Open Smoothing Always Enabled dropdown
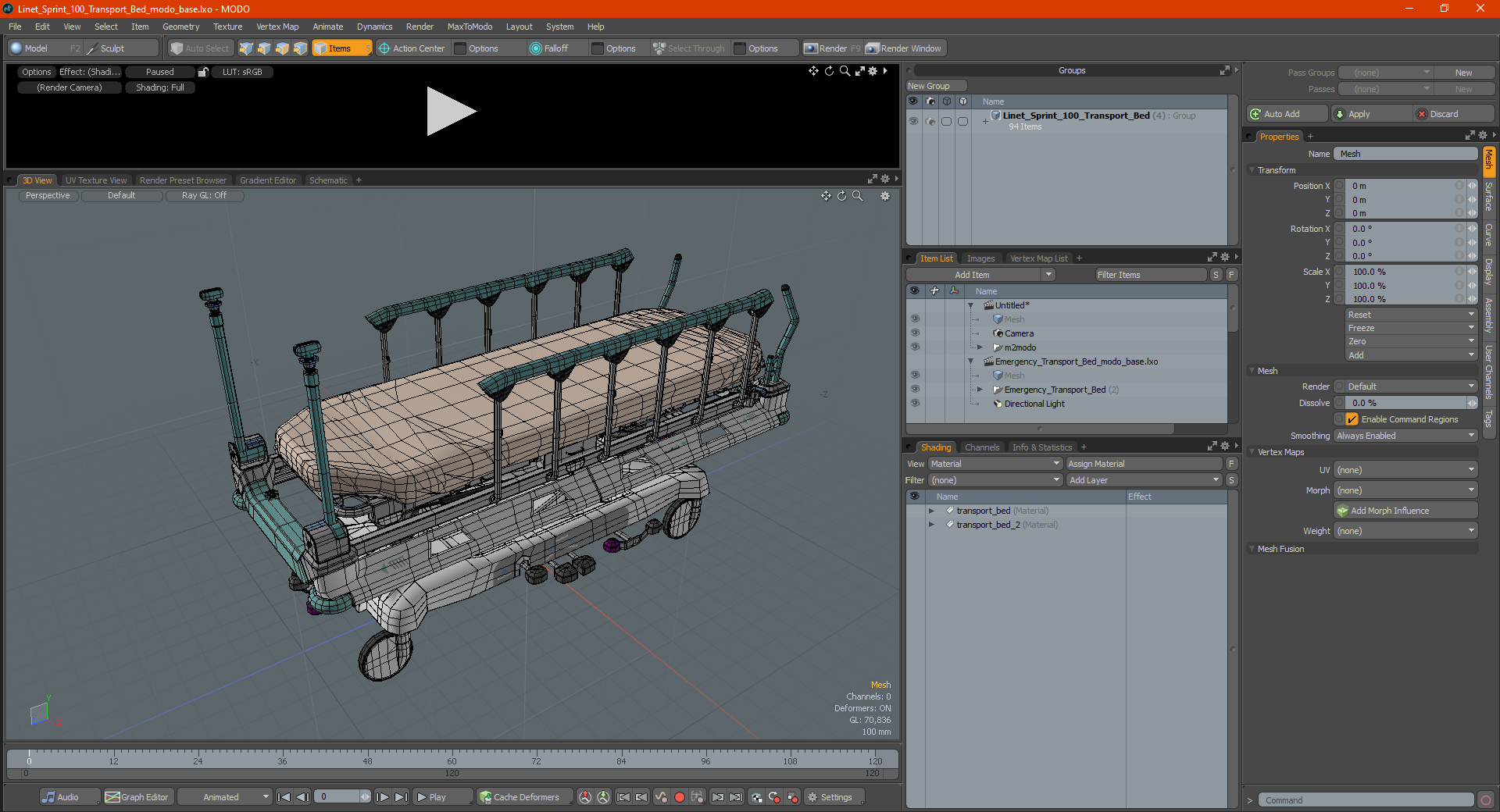Image resolution: width=1500 pixels, height=812 pixels. [x=1405, y=436]
